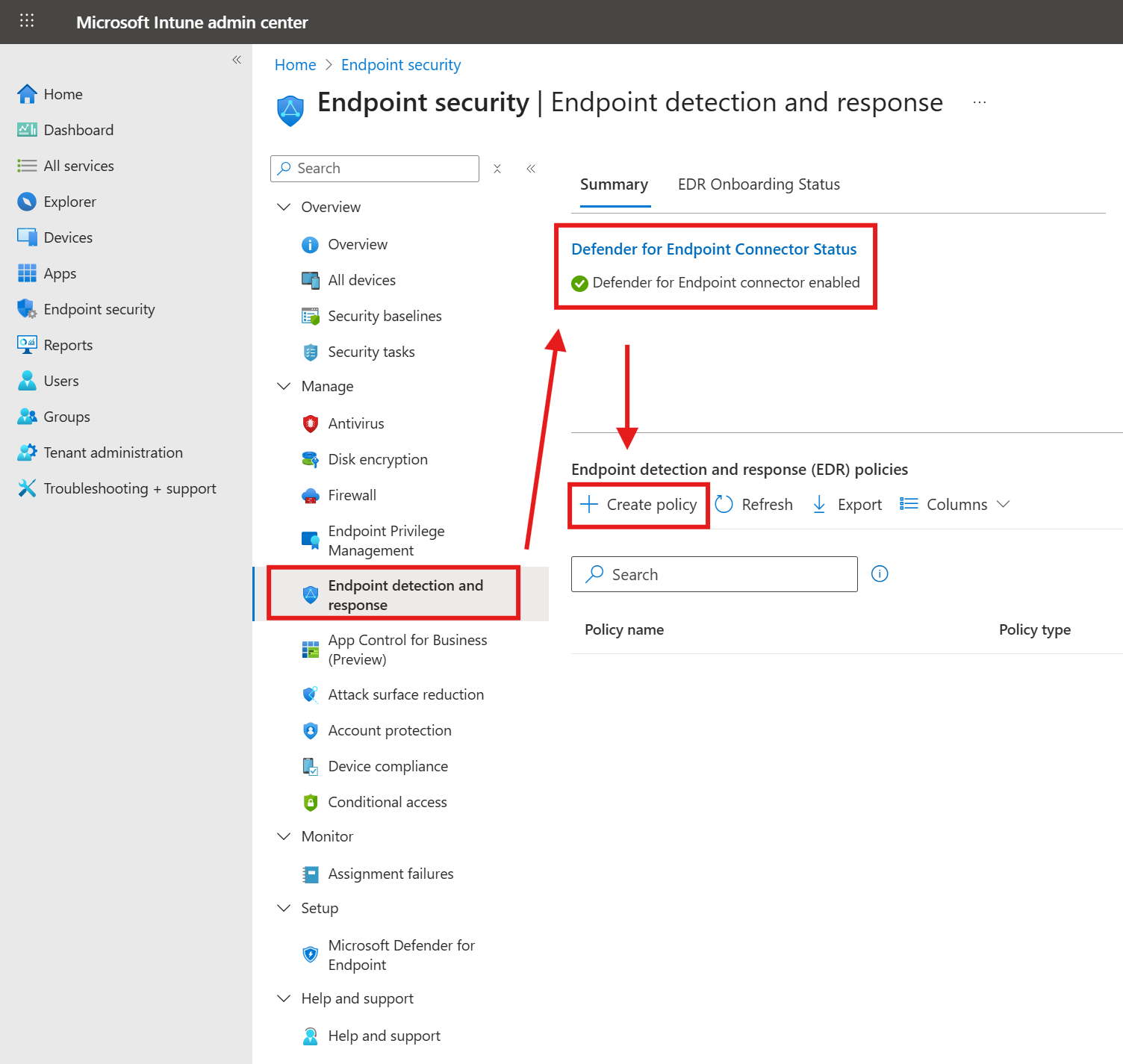Open Endpoint Privilege Management
The width and height of the screenshot is (1123, 1064).
click(x=386, y=541)
